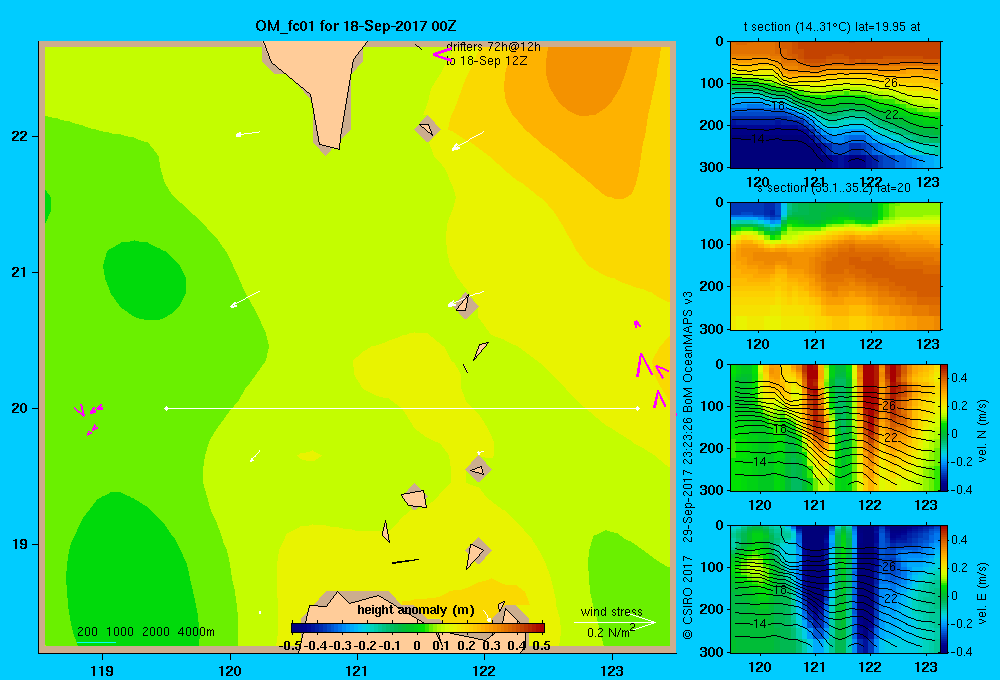Click contour label 26 in the temperature section
Screen dimensions: 1000x680
[891, 82]
